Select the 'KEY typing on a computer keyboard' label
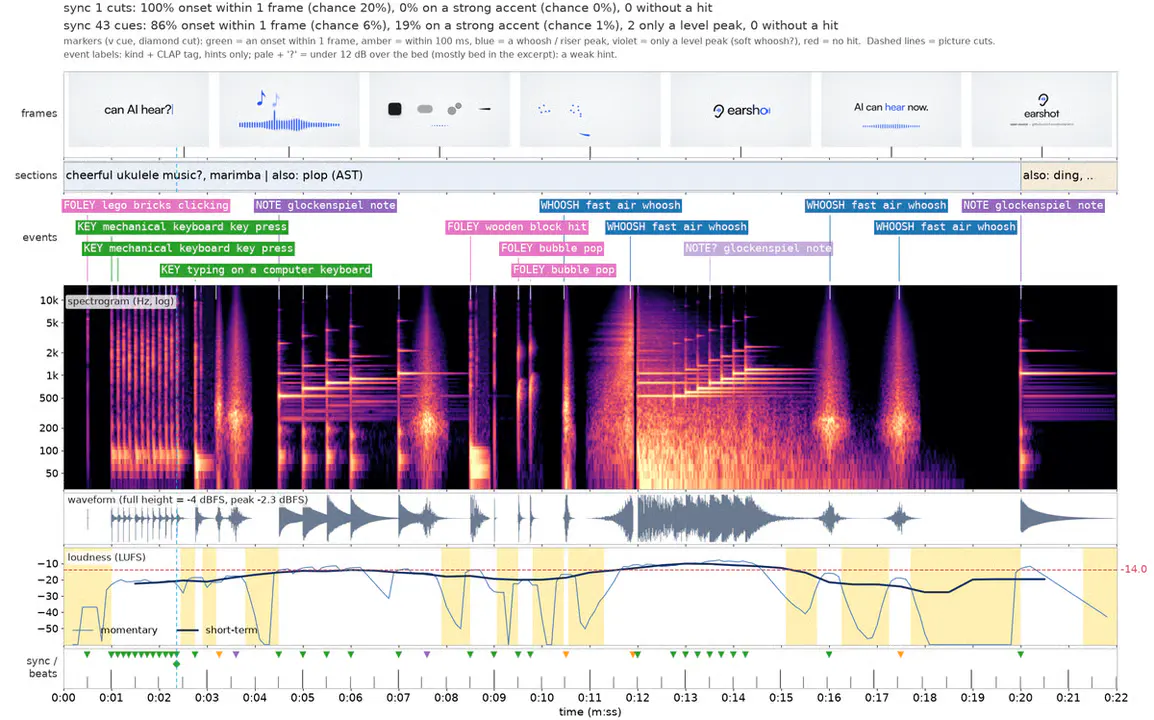 (x=266, y=270)
